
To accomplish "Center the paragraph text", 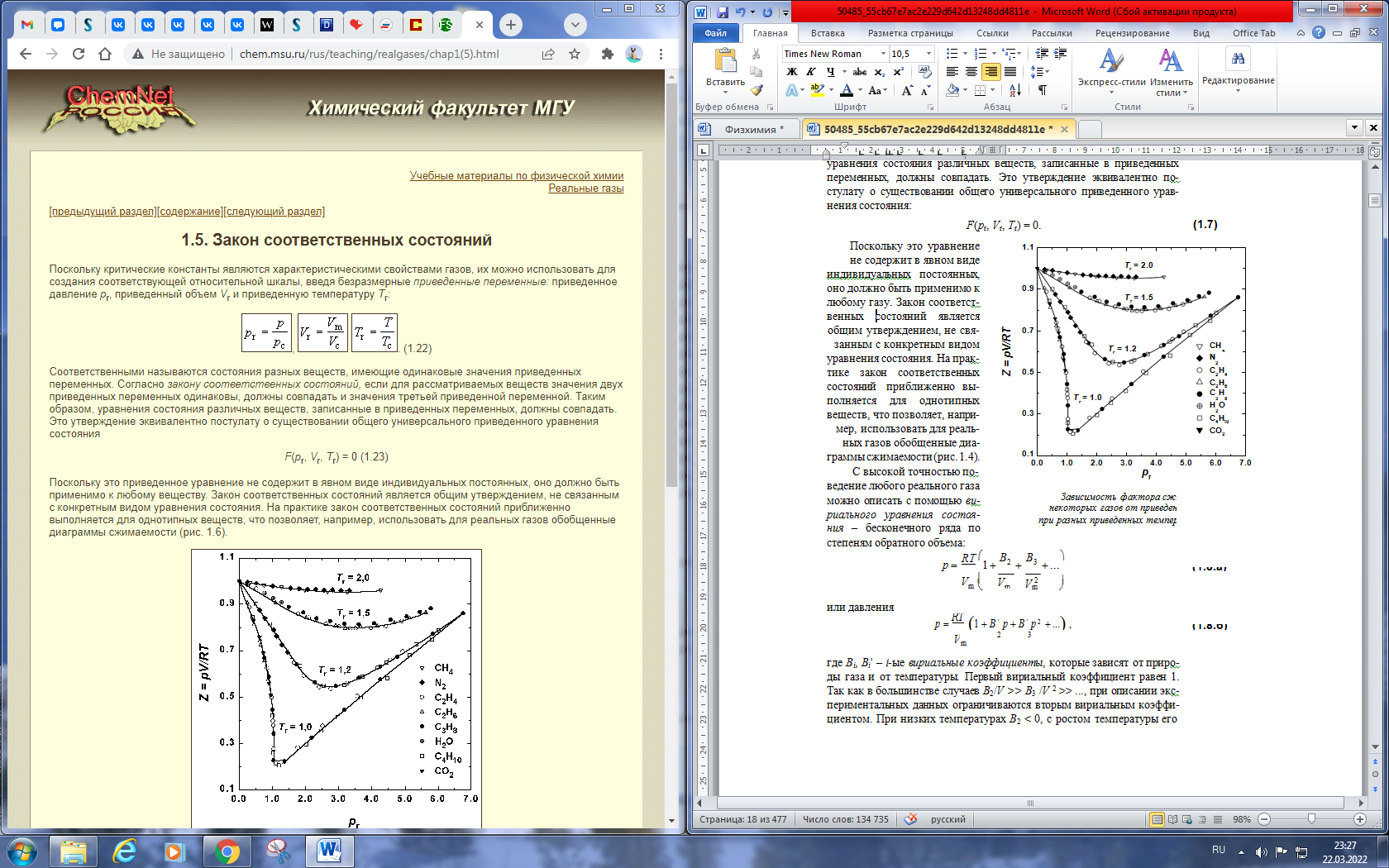I will coord(971,72).
